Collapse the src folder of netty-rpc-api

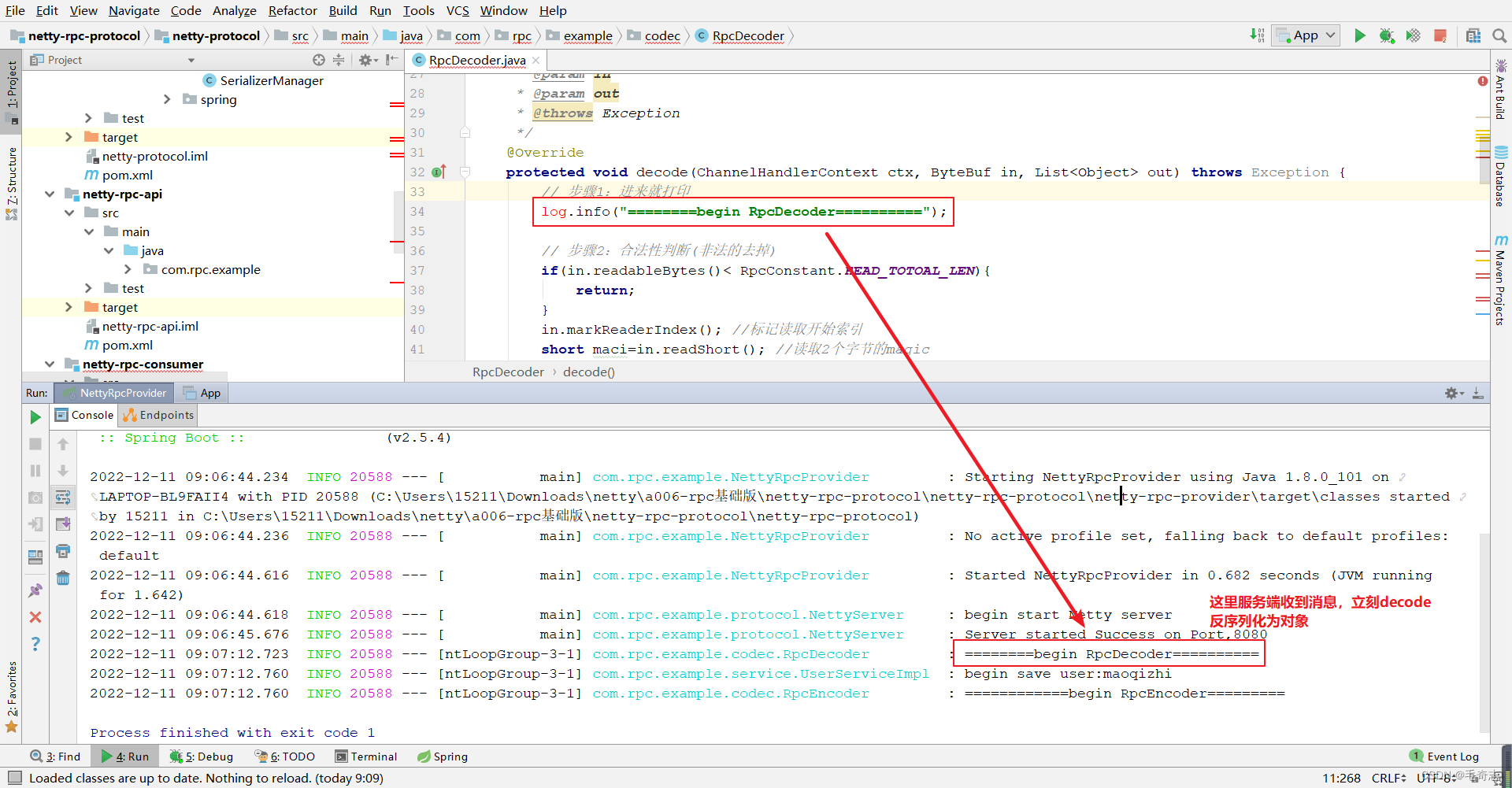click(x=69, y=213)
